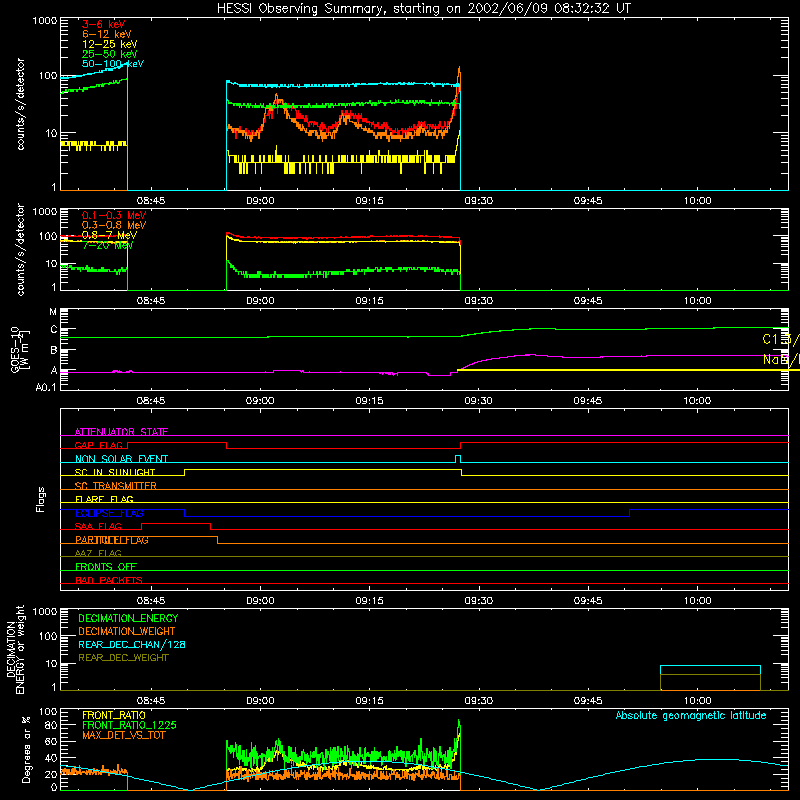
Task: Select the orange 6-12 keV legend label
Action: pos(106,34)
